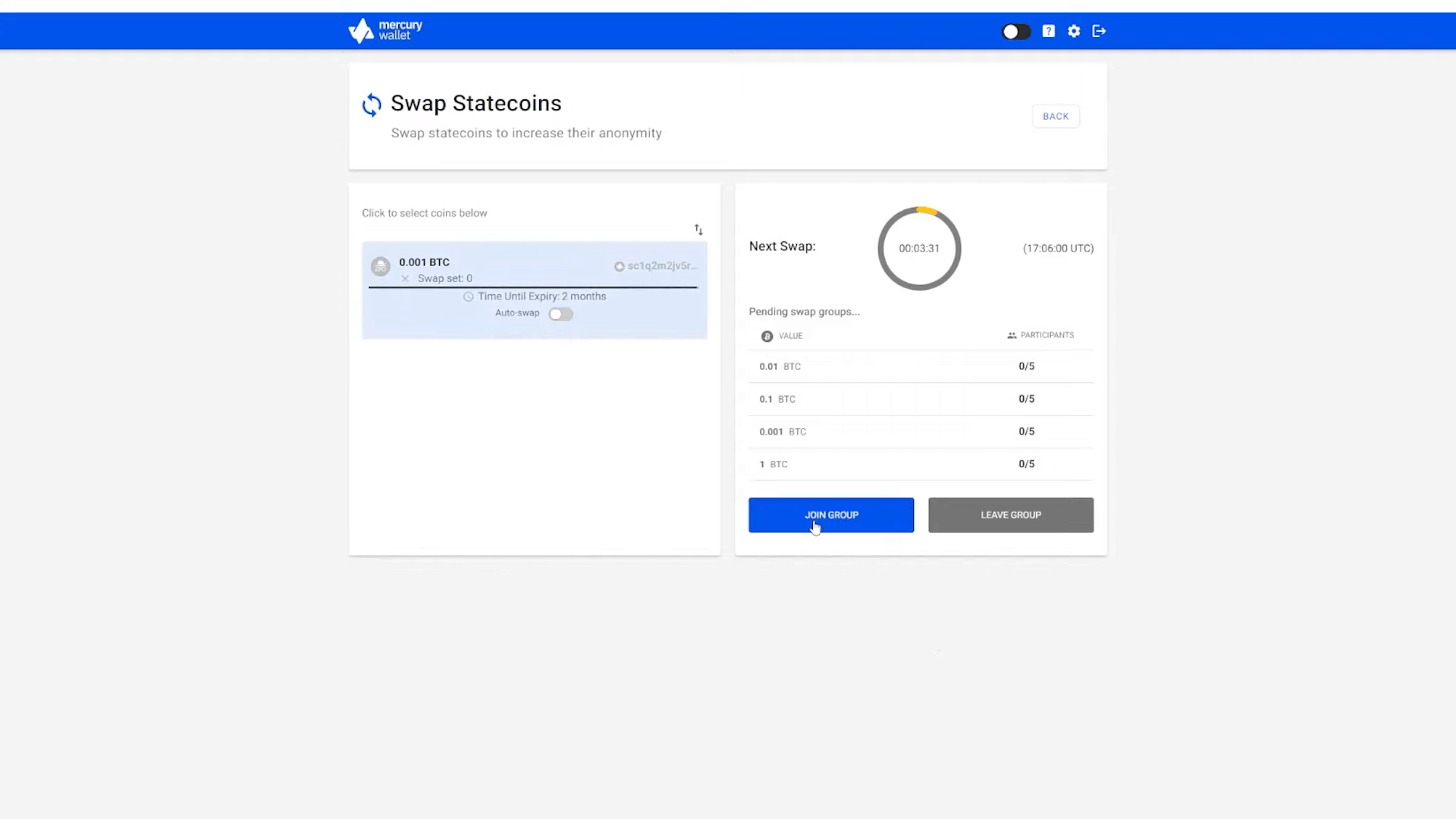Image resolution: width=1456 pixels, height=819 pixels.
Task: Click the LEAVE GROUP button
Action: pos(1010,515)
